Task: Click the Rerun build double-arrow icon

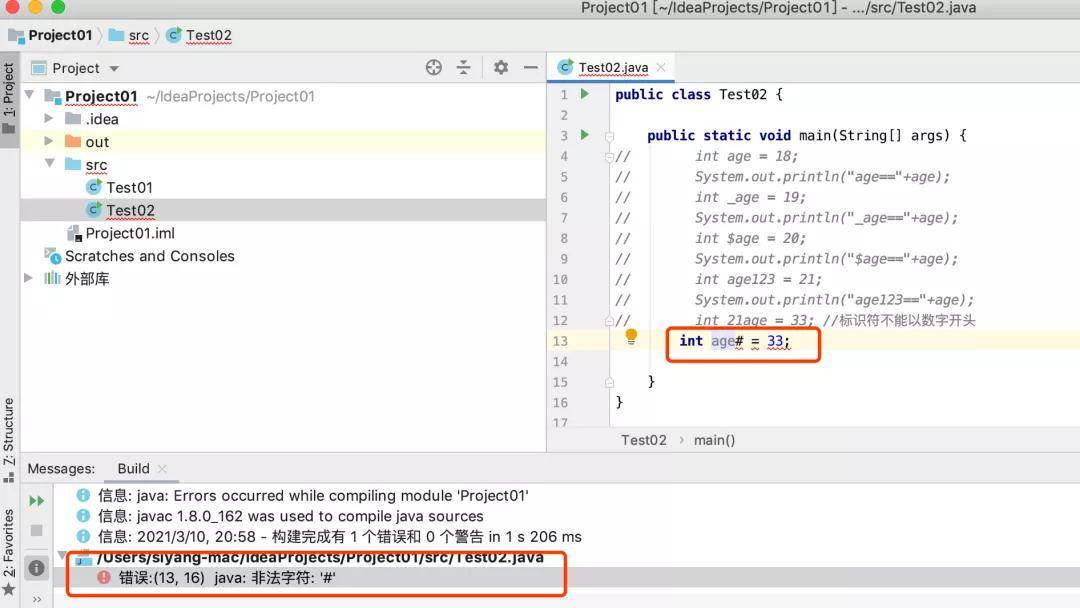Action: coord(37,501)
